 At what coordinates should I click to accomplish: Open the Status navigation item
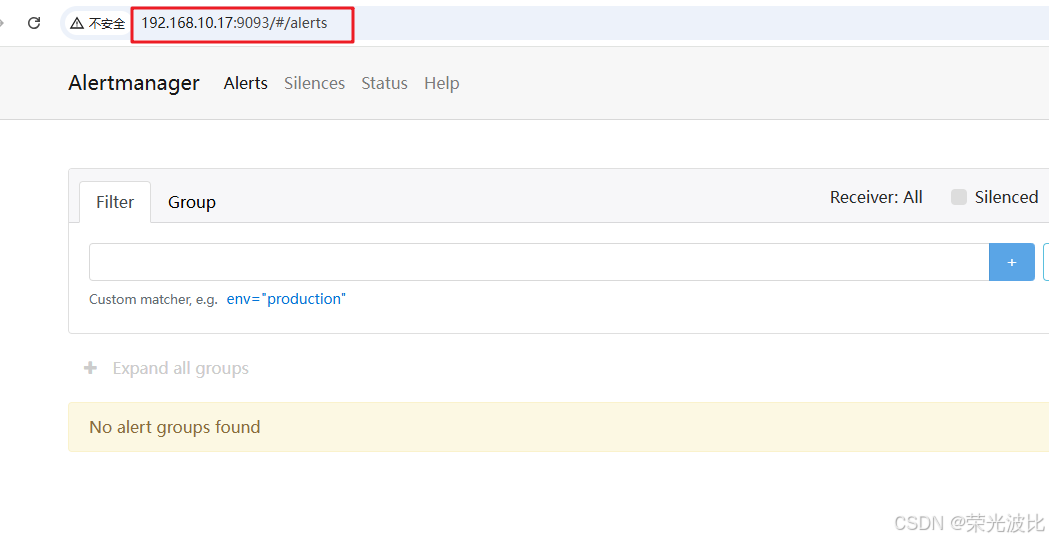tap(385, 83)
